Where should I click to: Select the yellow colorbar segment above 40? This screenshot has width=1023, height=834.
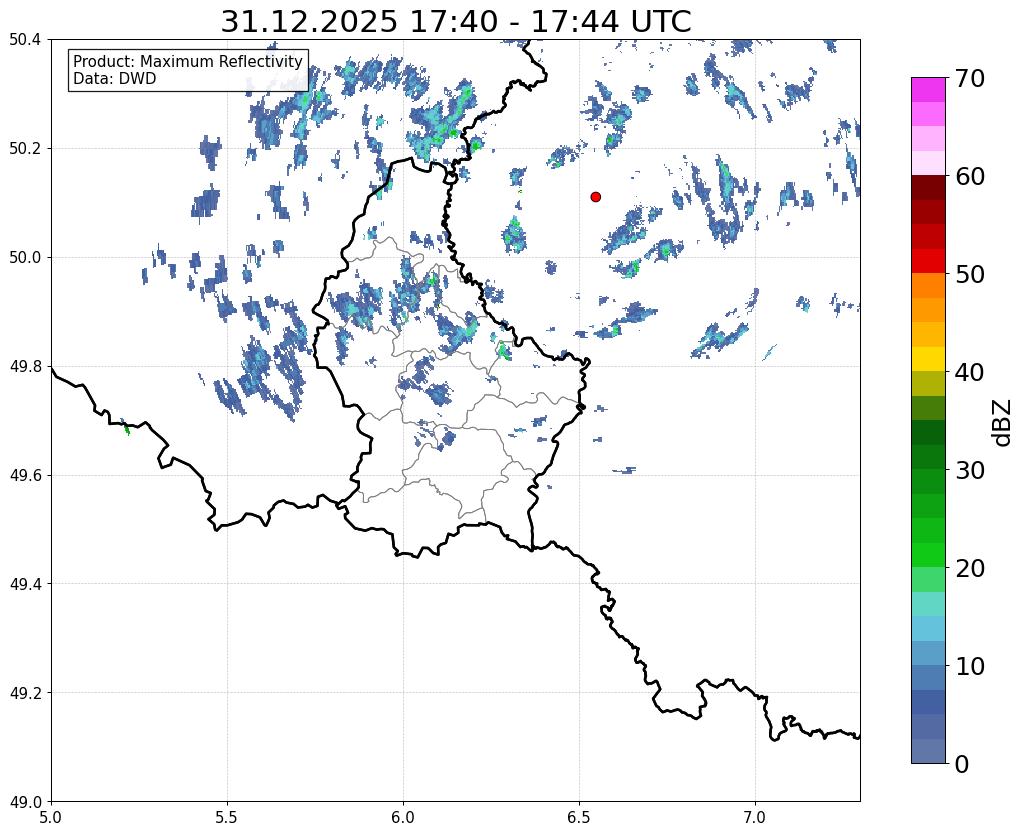point(928,359)
